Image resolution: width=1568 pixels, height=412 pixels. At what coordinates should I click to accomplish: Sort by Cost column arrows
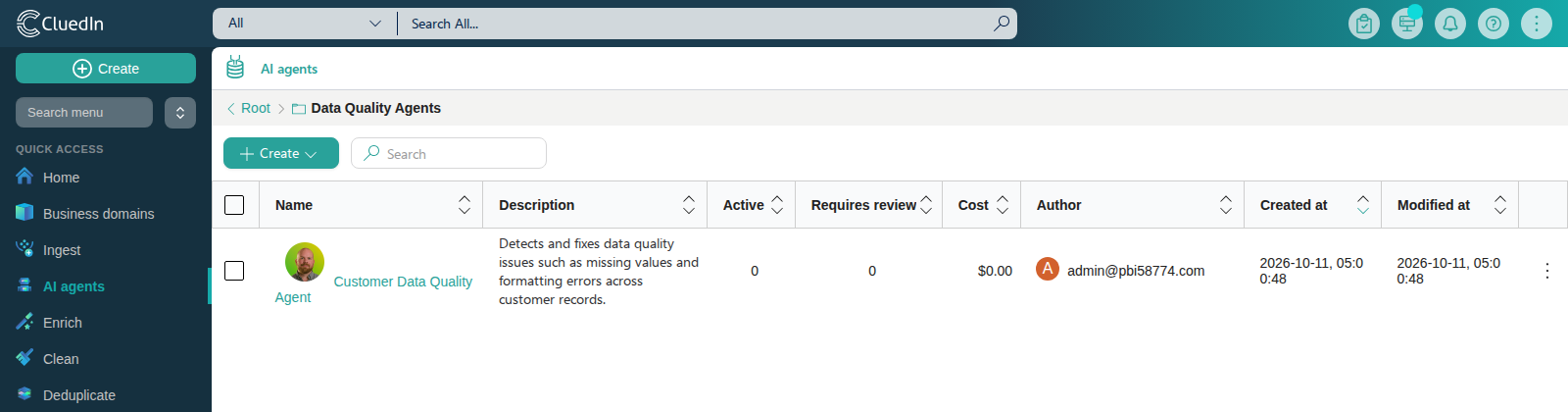click(1003, 205)
